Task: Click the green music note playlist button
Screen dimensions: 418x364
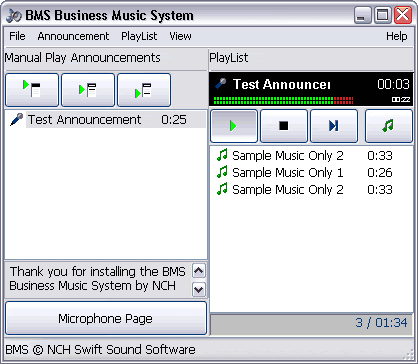Action: click(389, 126)
